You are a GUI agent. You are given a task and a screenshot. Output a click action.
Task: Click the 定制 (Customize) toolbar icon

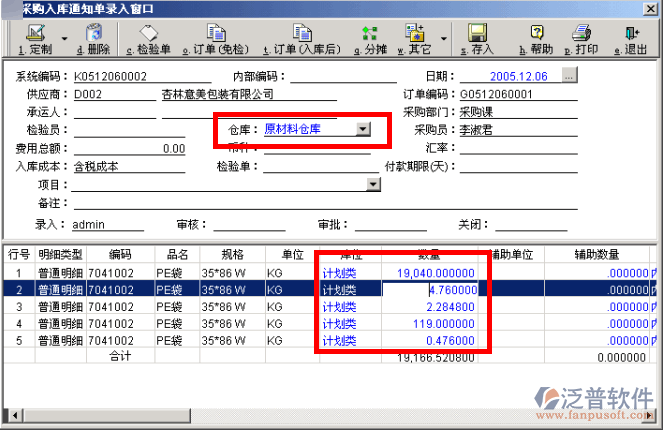point(34,40)
